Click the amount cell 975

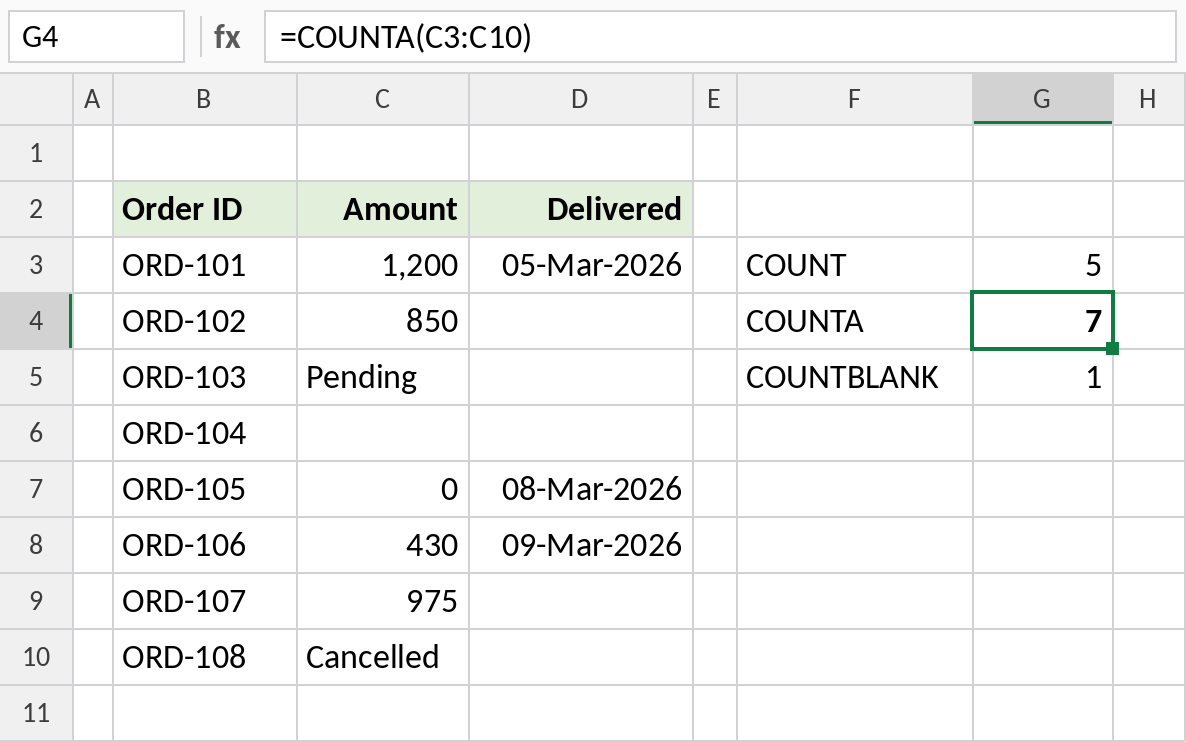tap(383, 601)
